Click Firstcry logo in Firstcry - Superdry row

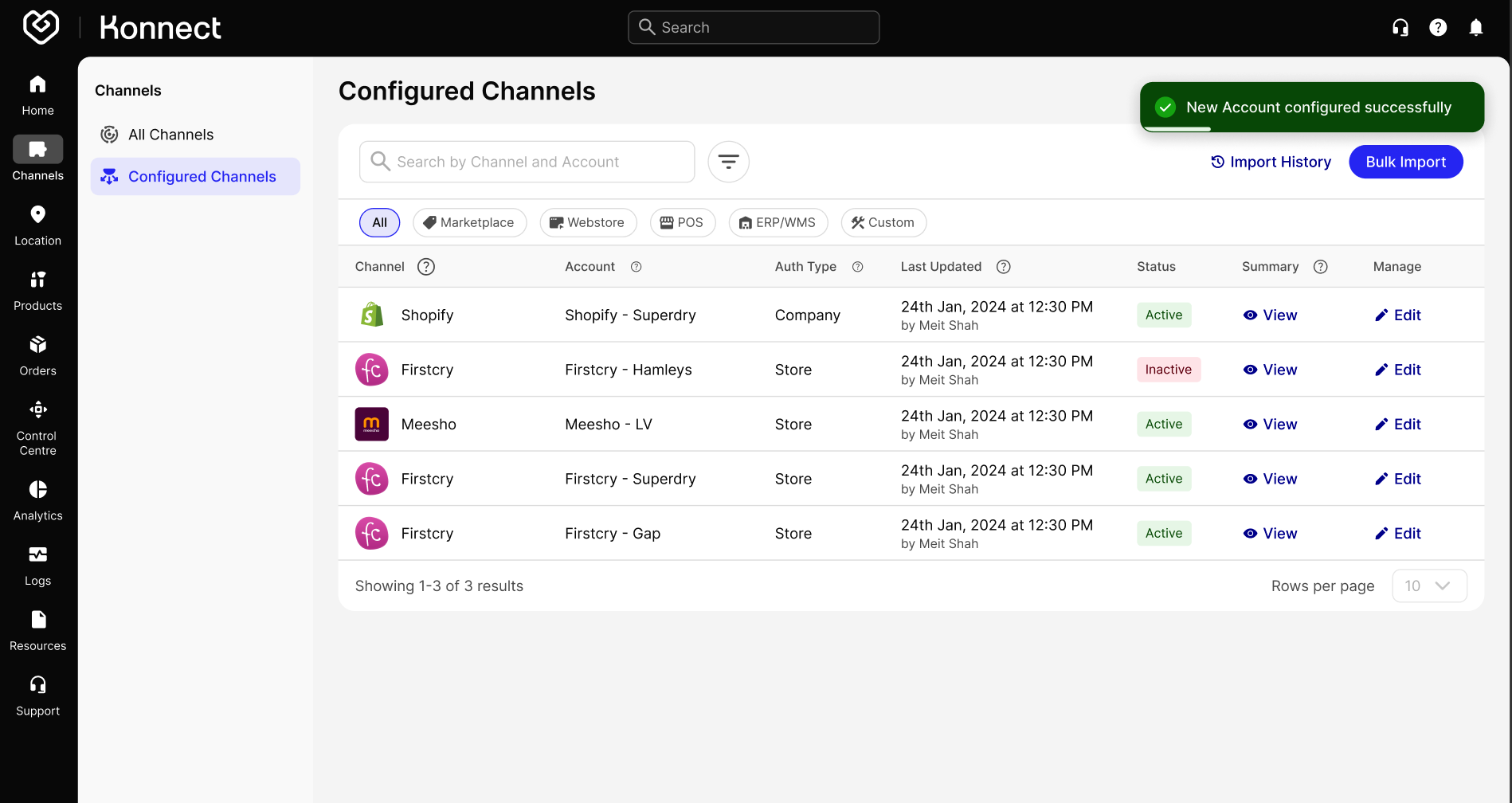pyautogui.click(x=371, y=479)
